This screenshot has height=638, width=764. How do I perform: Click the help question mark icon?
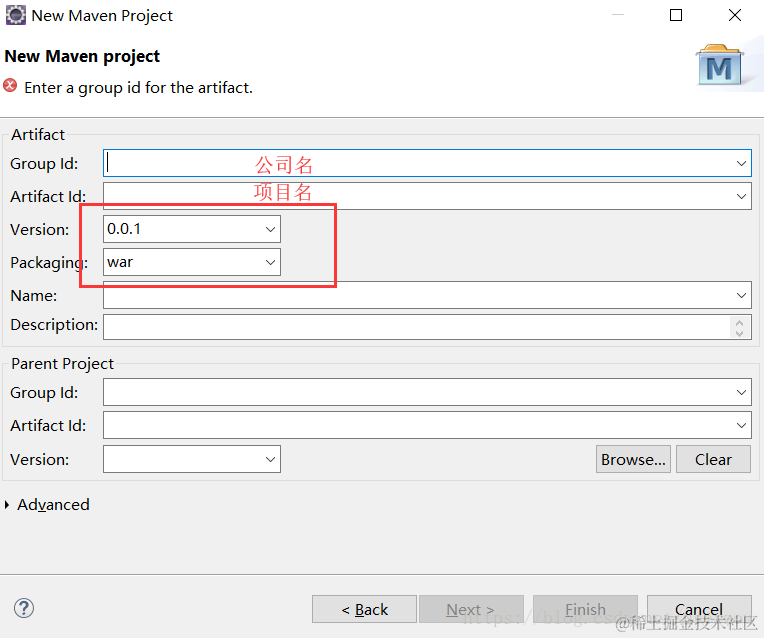pos(24,608)
